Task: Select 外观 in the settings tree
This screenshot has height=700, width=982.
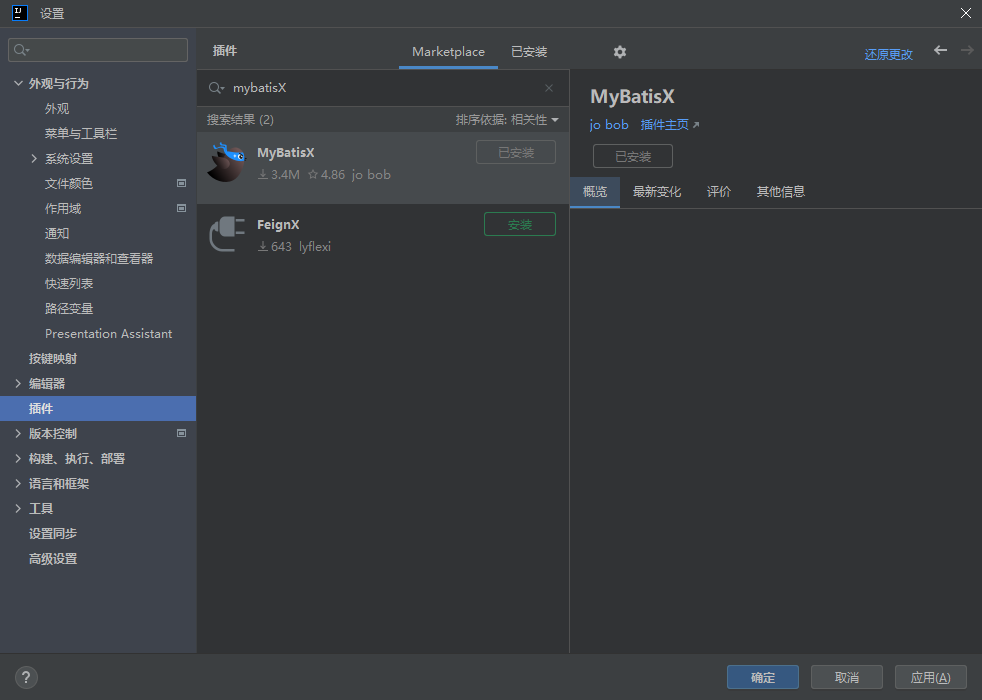Action: (x=57, y=108)
